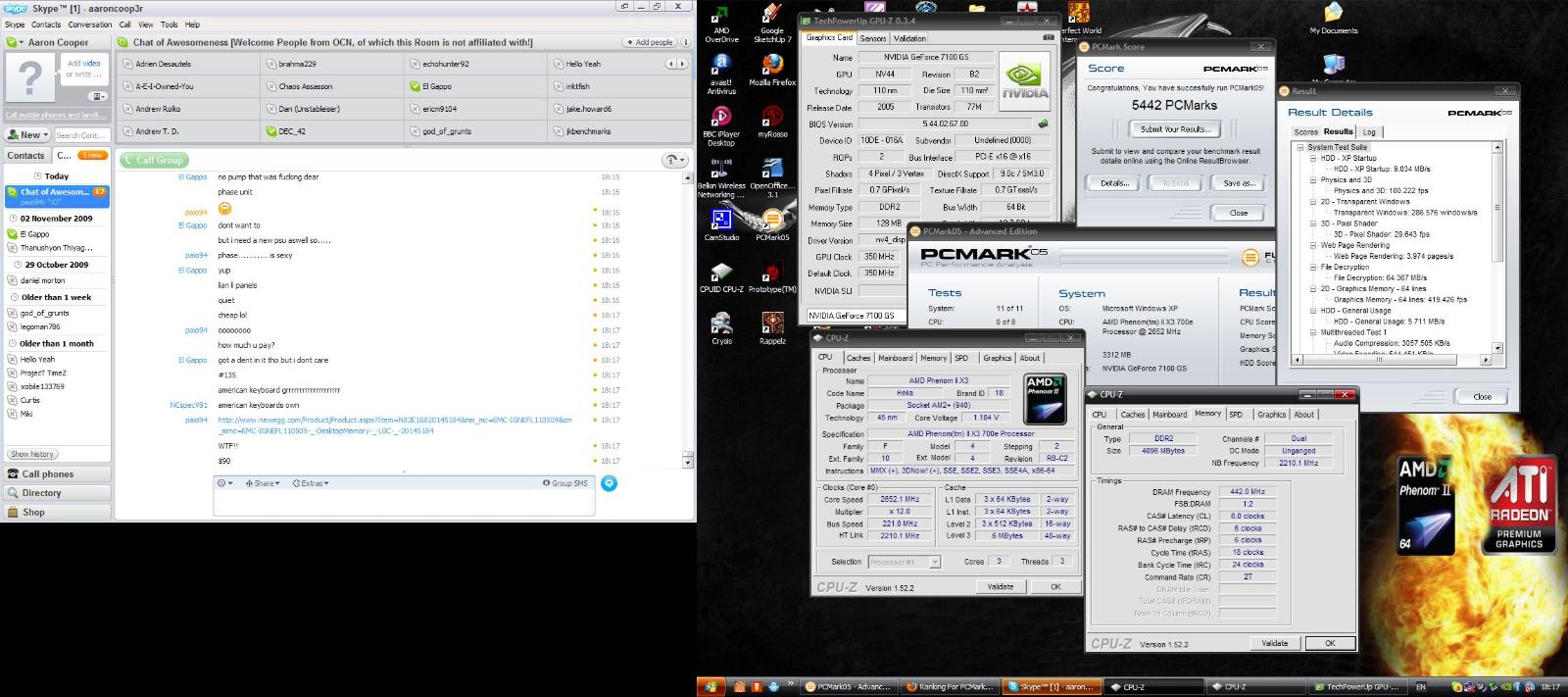
Task: Click OK in CPU-Z memory window
Action: click(1330, 643)
